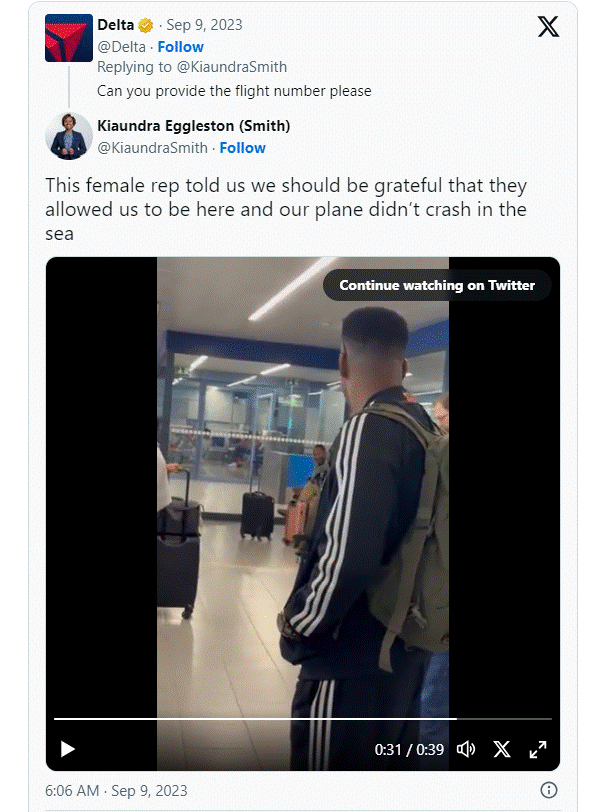Image resolution: width=608 pixels, height=812 pixels.
Task: Expand the video to fullscreen
Action: (538, 749)
